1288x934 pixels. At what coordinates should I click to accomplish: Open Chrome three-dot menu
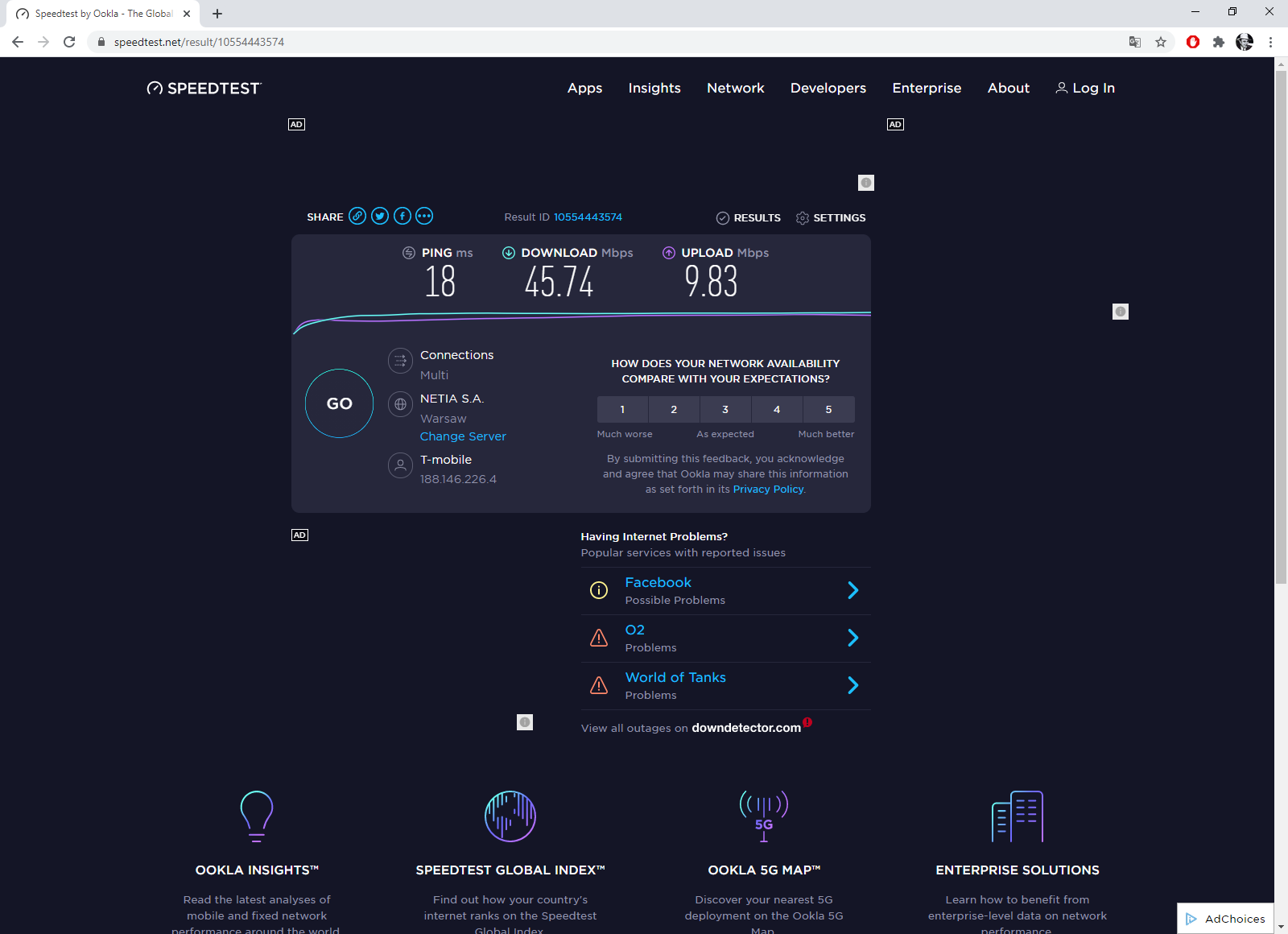tap(1270, 42)
